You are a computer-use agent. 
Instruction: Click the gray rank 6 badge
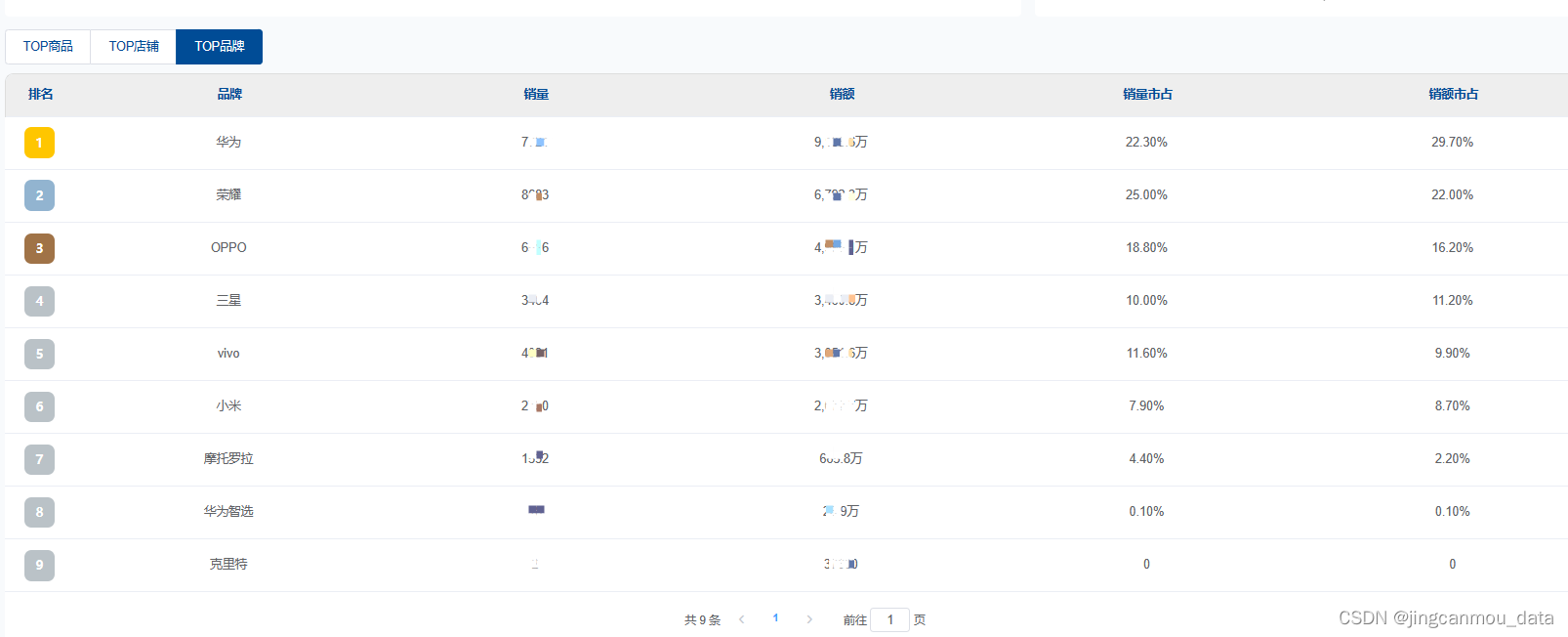coord(39,406)
